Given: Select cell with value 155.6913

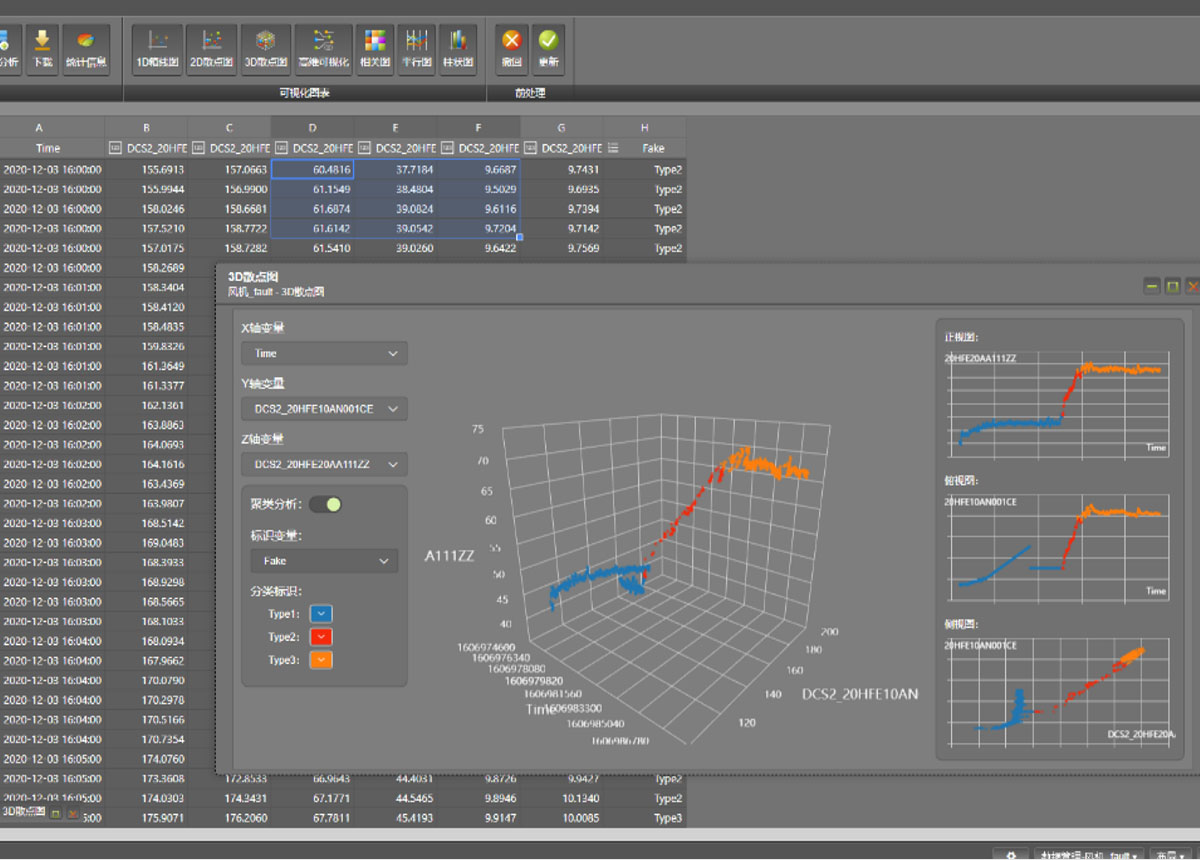Looking at the screenshot, I should click(146, 170).
